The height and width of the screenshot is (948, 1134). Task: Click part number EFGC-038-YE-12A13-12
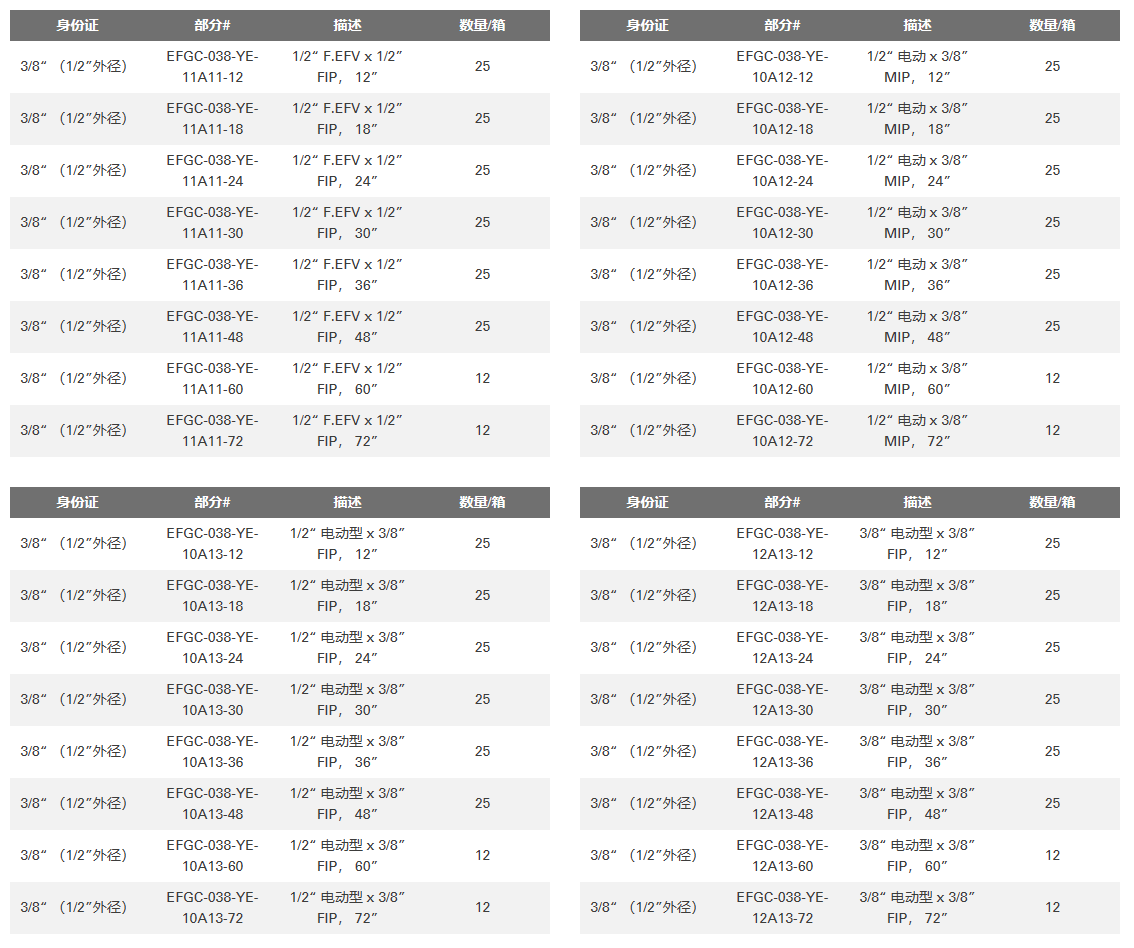point(783,544)
